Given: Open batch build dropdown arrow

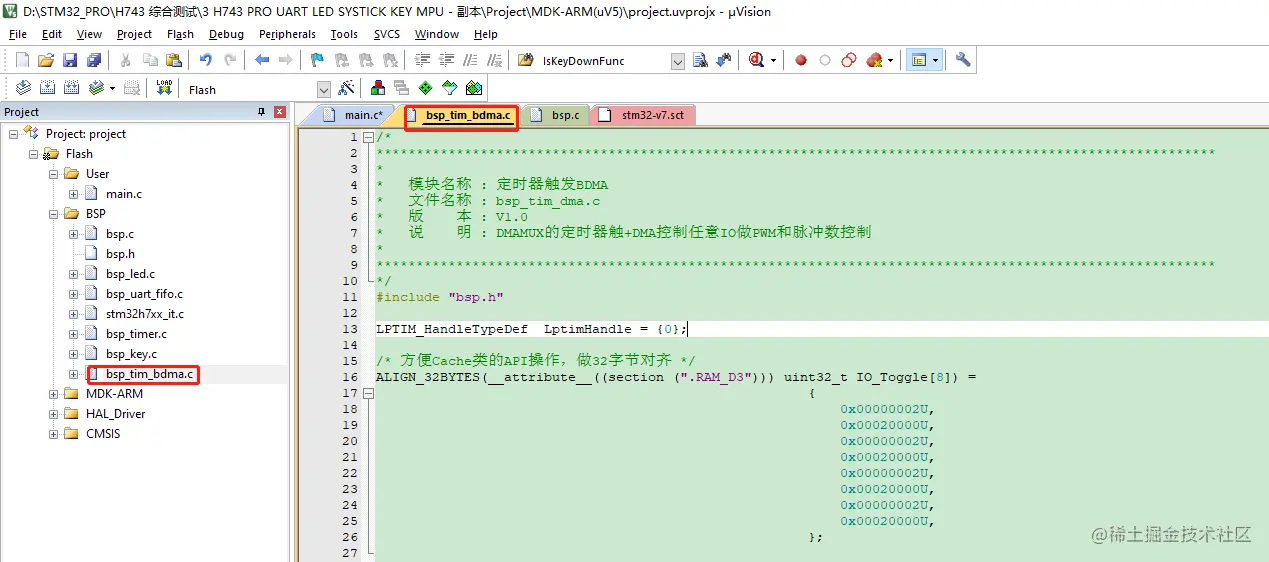Looking at the screenshot, I should [x=112, y=88].
